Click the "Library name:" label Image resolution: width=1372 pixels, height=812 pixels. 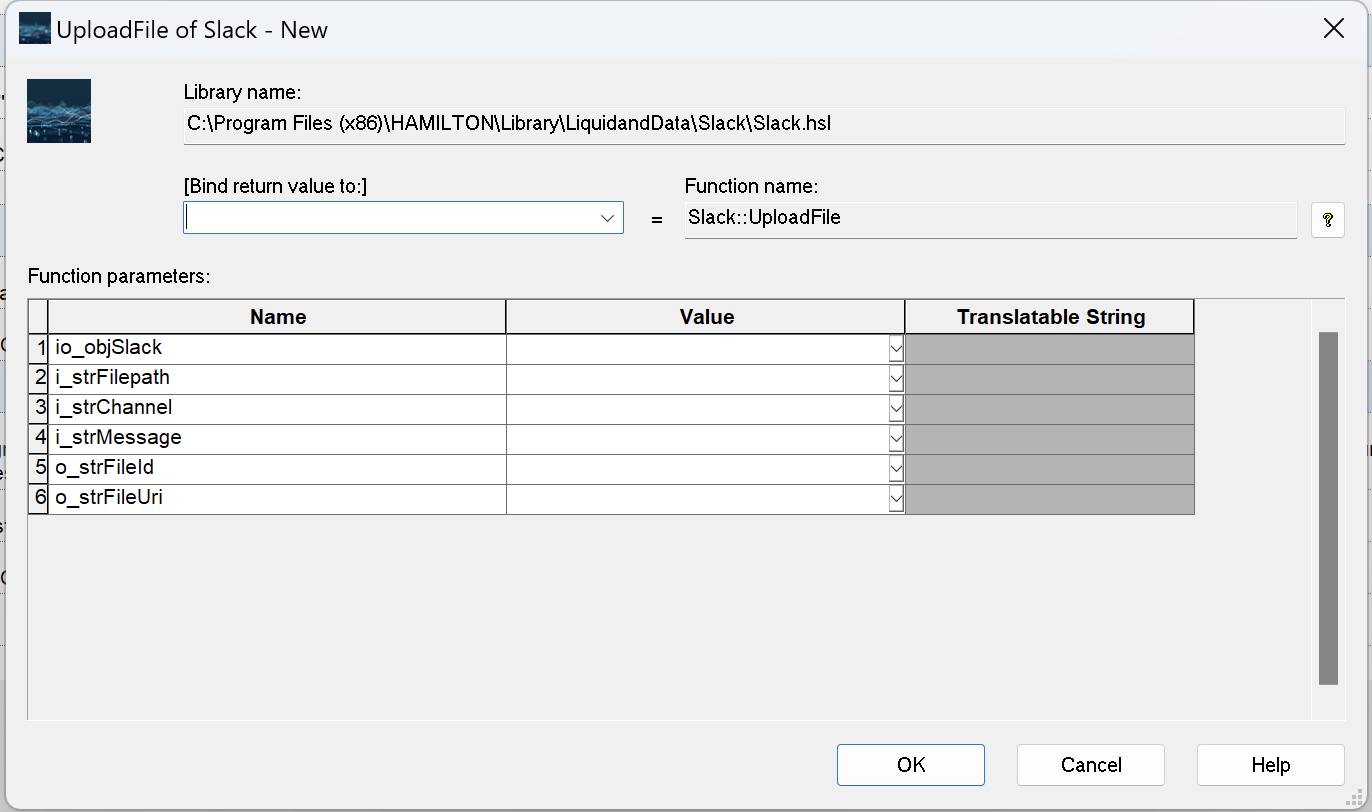coord(242,93)
